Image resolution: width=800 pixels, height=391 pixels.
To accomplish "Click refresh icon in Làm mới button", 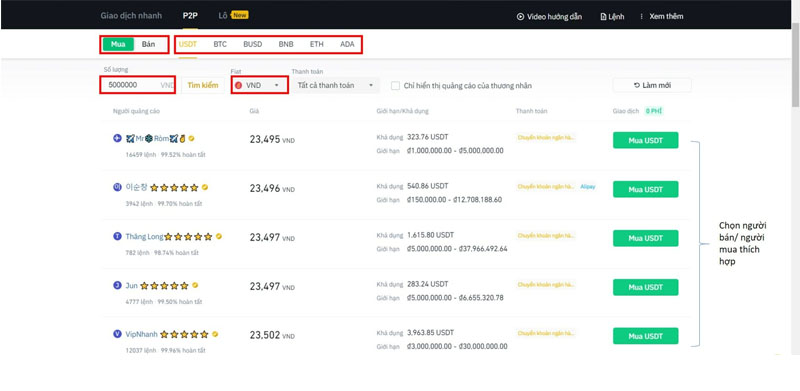I will [636, 85].
